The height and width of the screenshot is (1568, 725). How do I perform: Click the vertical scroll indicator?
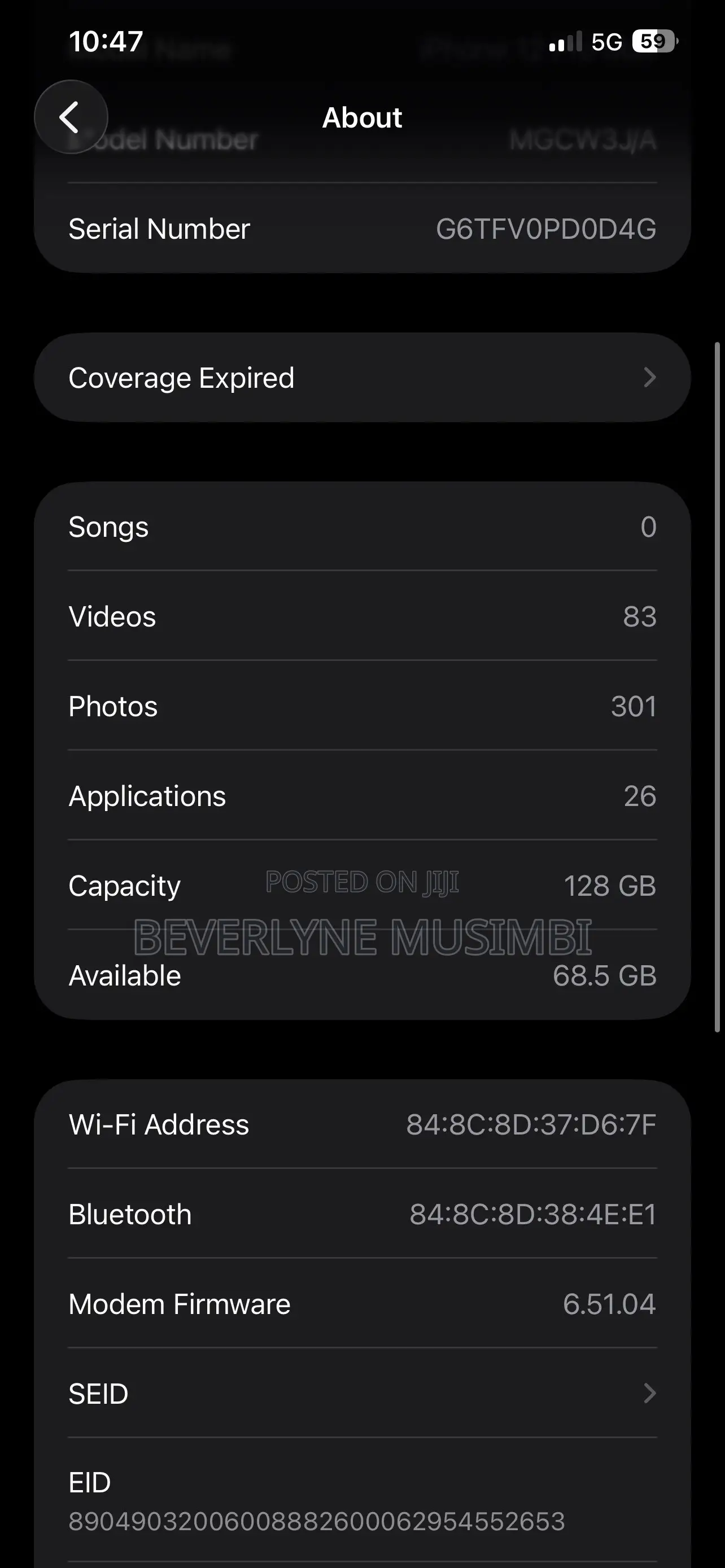718,687
